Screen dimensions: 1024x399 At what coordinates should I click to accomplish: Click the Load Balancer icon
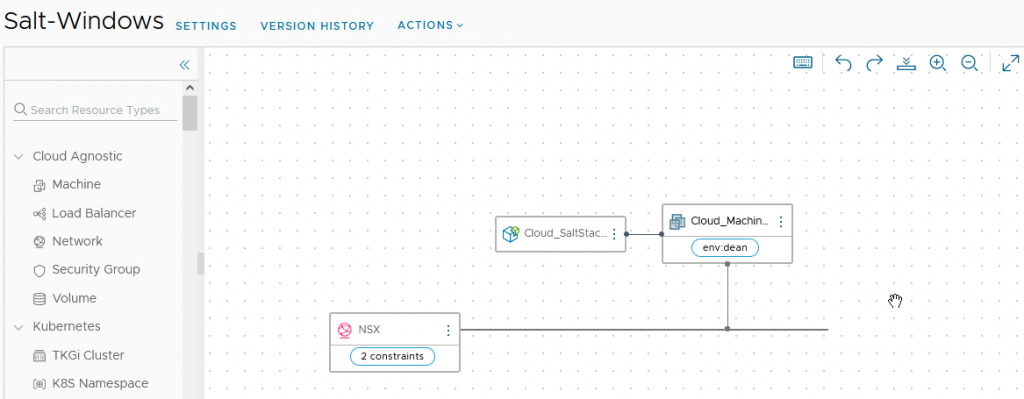click(x=39, y=214)
